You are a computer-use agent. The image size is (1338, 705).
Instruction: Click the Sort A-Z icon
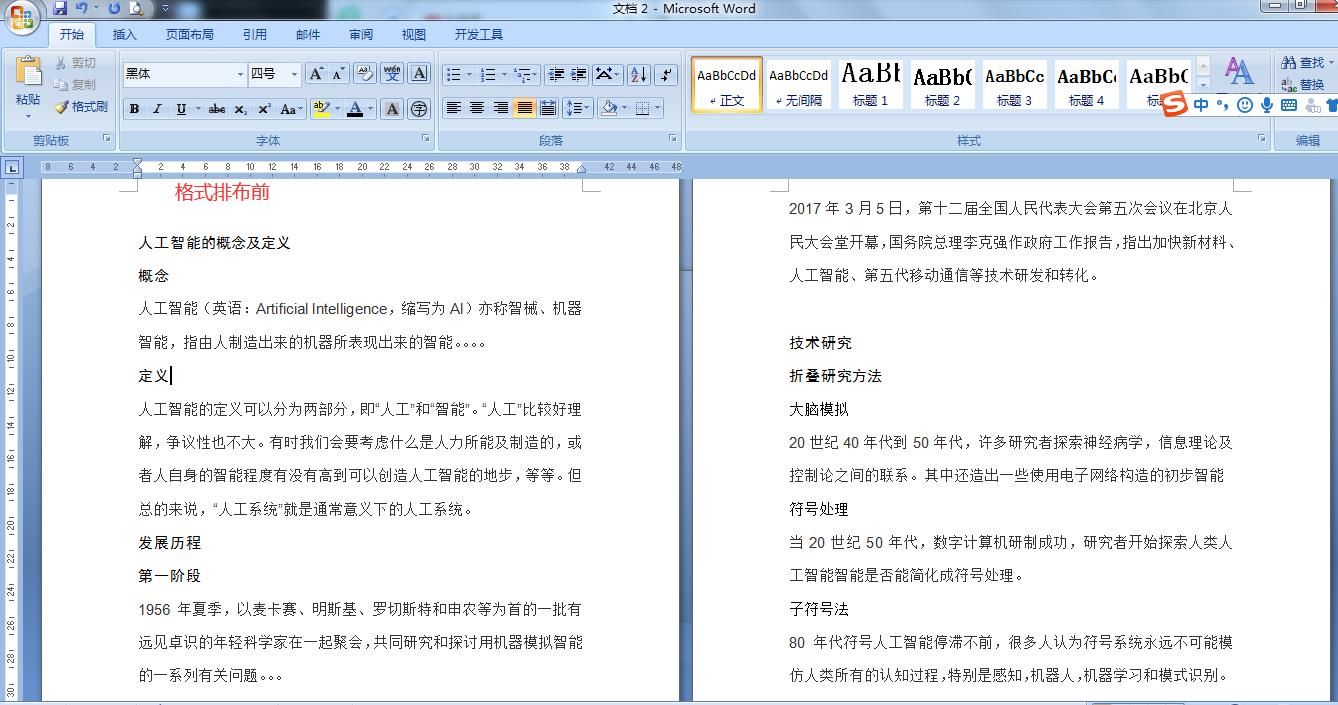[639, 74]
